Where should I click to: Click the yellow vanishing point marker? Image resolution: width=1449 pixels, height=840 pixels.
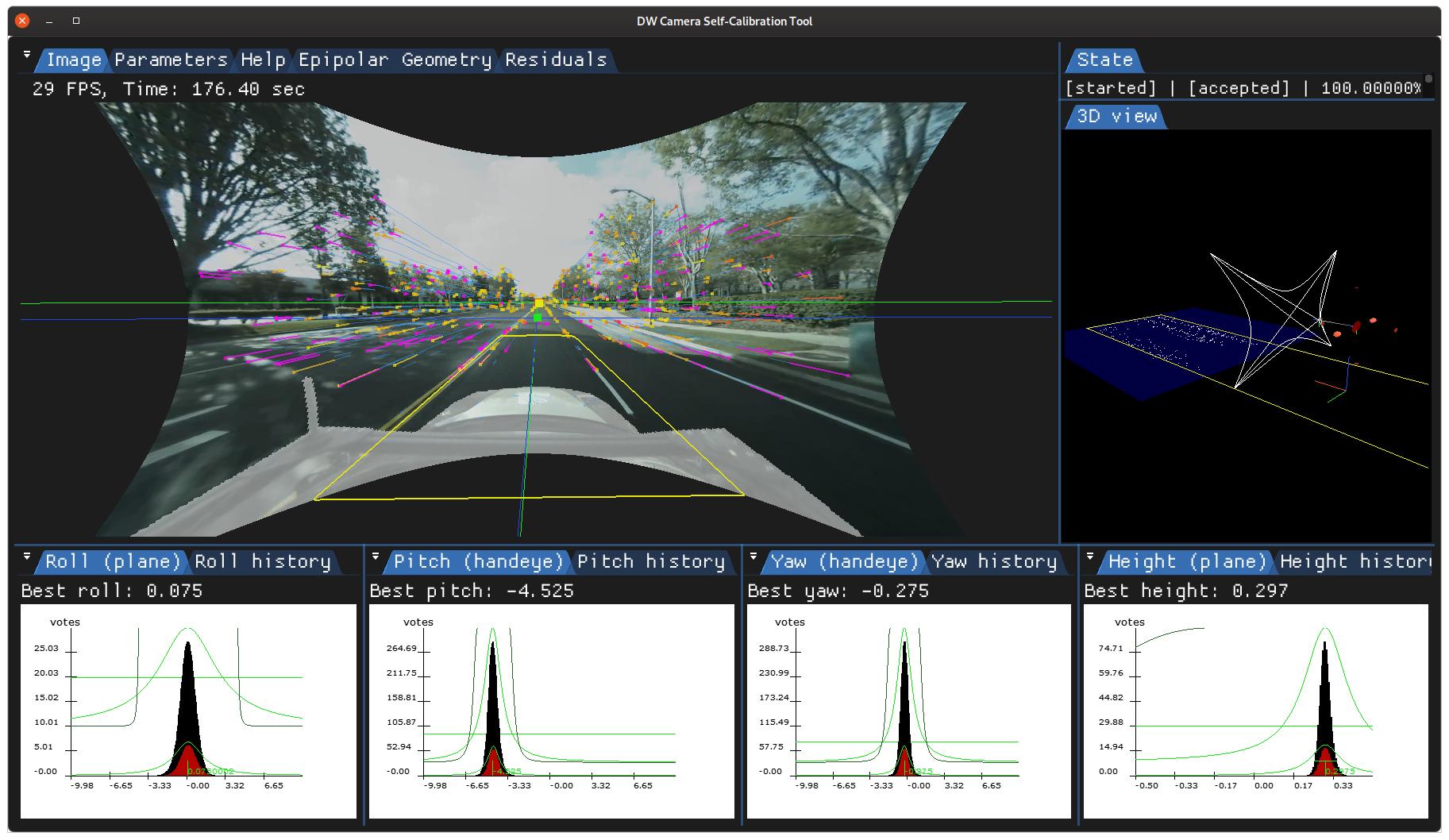click(539, 303)
